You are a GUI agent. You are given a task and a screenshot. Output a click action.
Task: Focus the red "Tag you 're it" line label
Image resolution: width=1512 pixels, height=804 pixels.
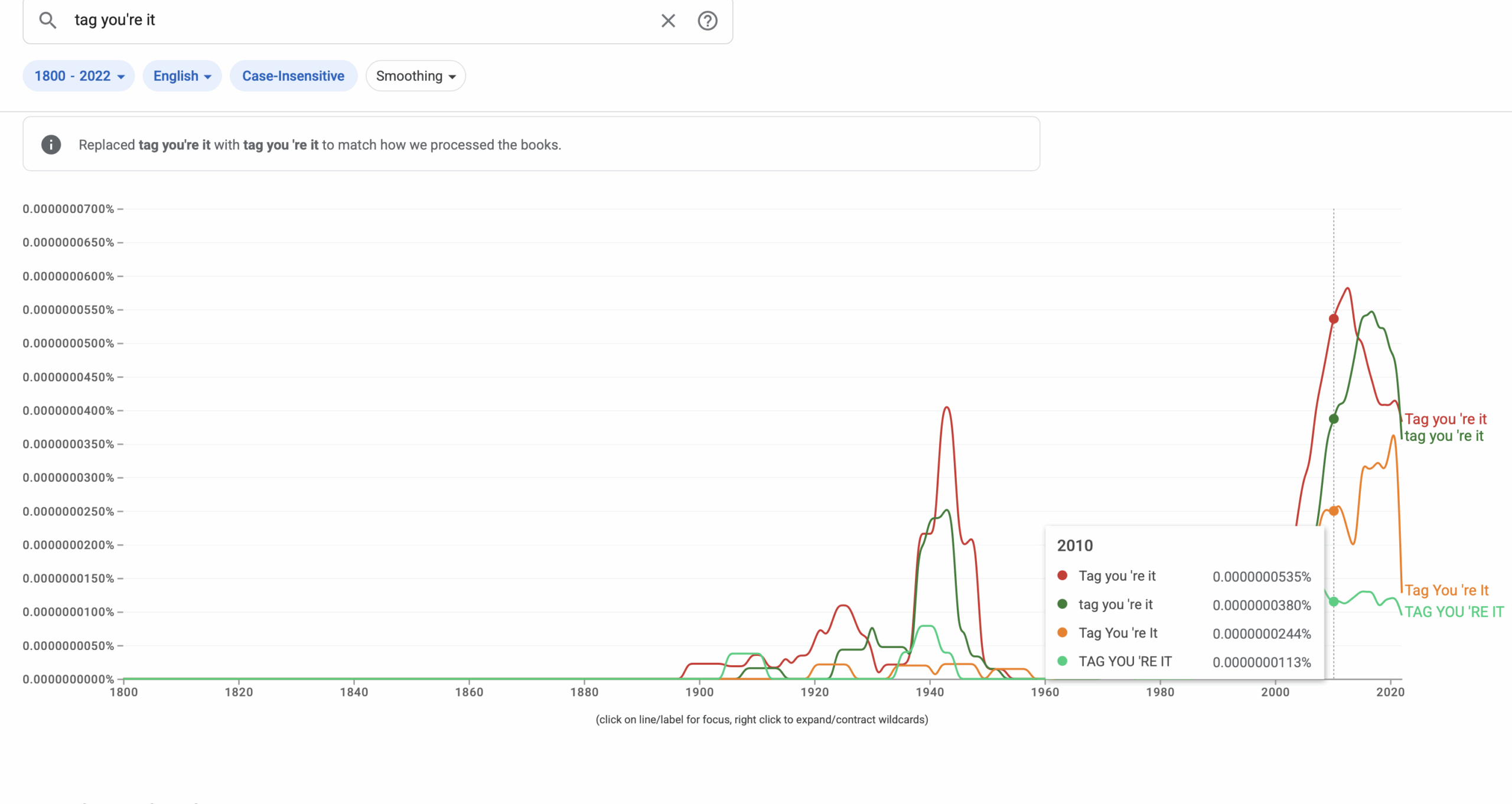(1445, 419)
